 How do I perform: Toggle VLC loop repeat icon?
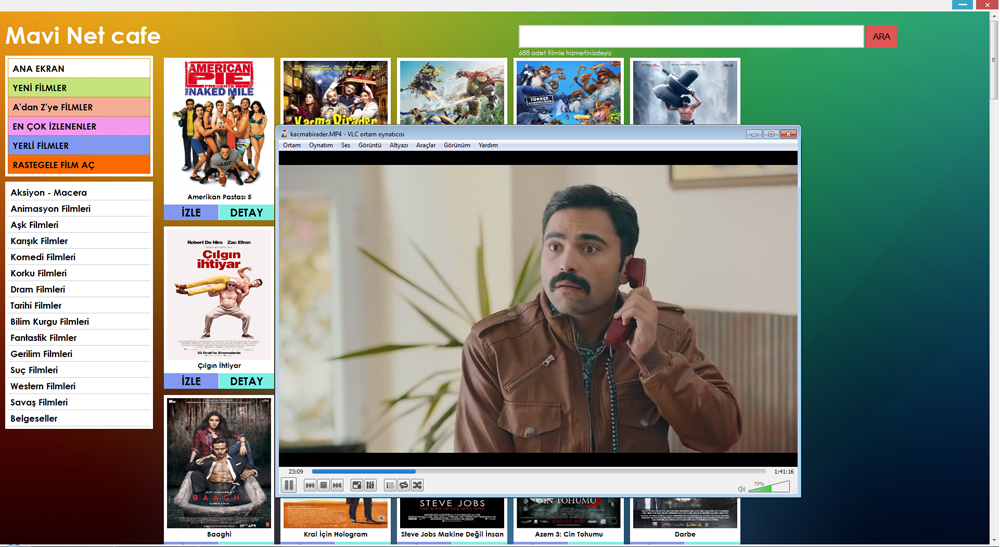404,485
